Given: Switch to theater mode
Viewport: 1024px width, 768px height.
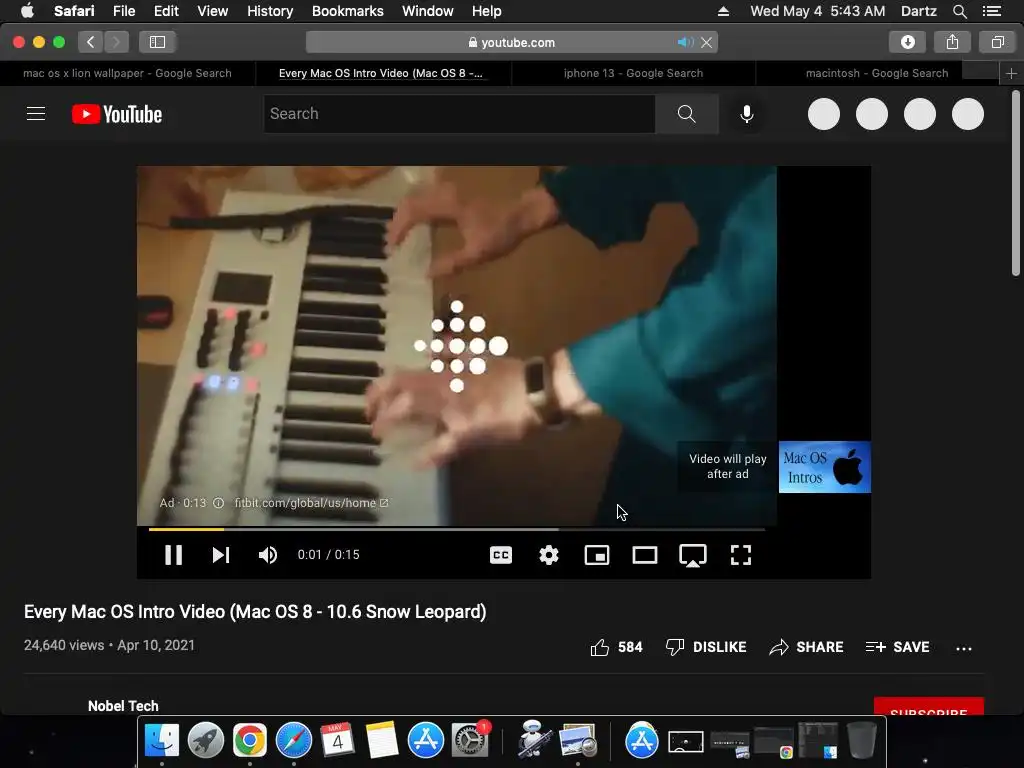Looking at the screenshot, I should tap(645, 555).
